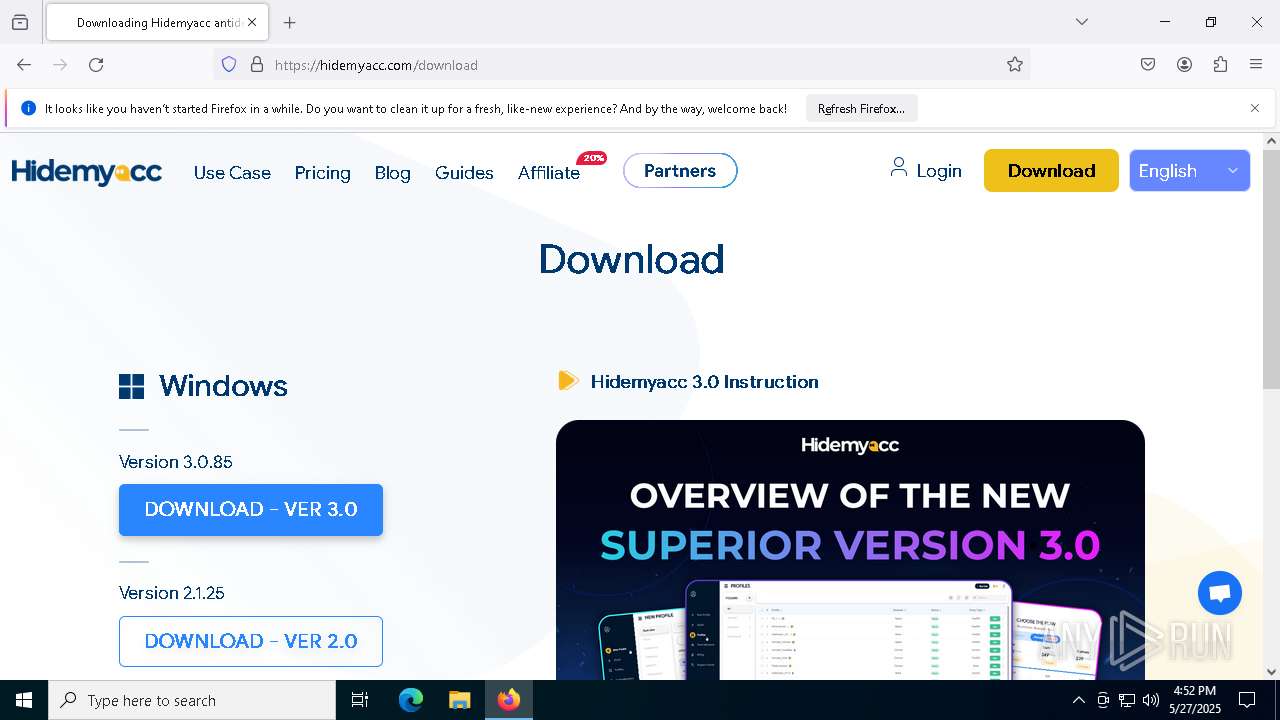The height and width of the screenshot is (720, 1280).
Task: Open the Blog page
Action: (x=392, y=173)
